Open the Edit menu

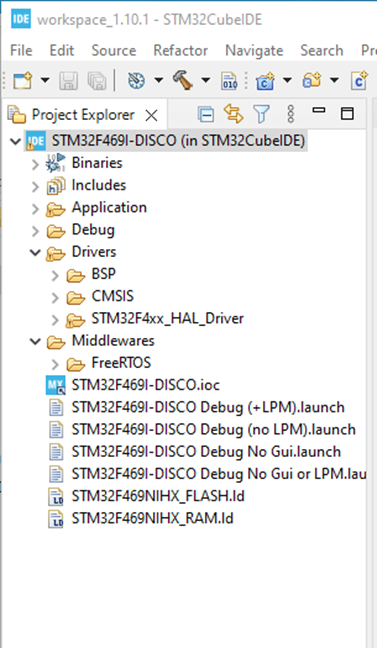pyautogui.click(x=62, y=50)
